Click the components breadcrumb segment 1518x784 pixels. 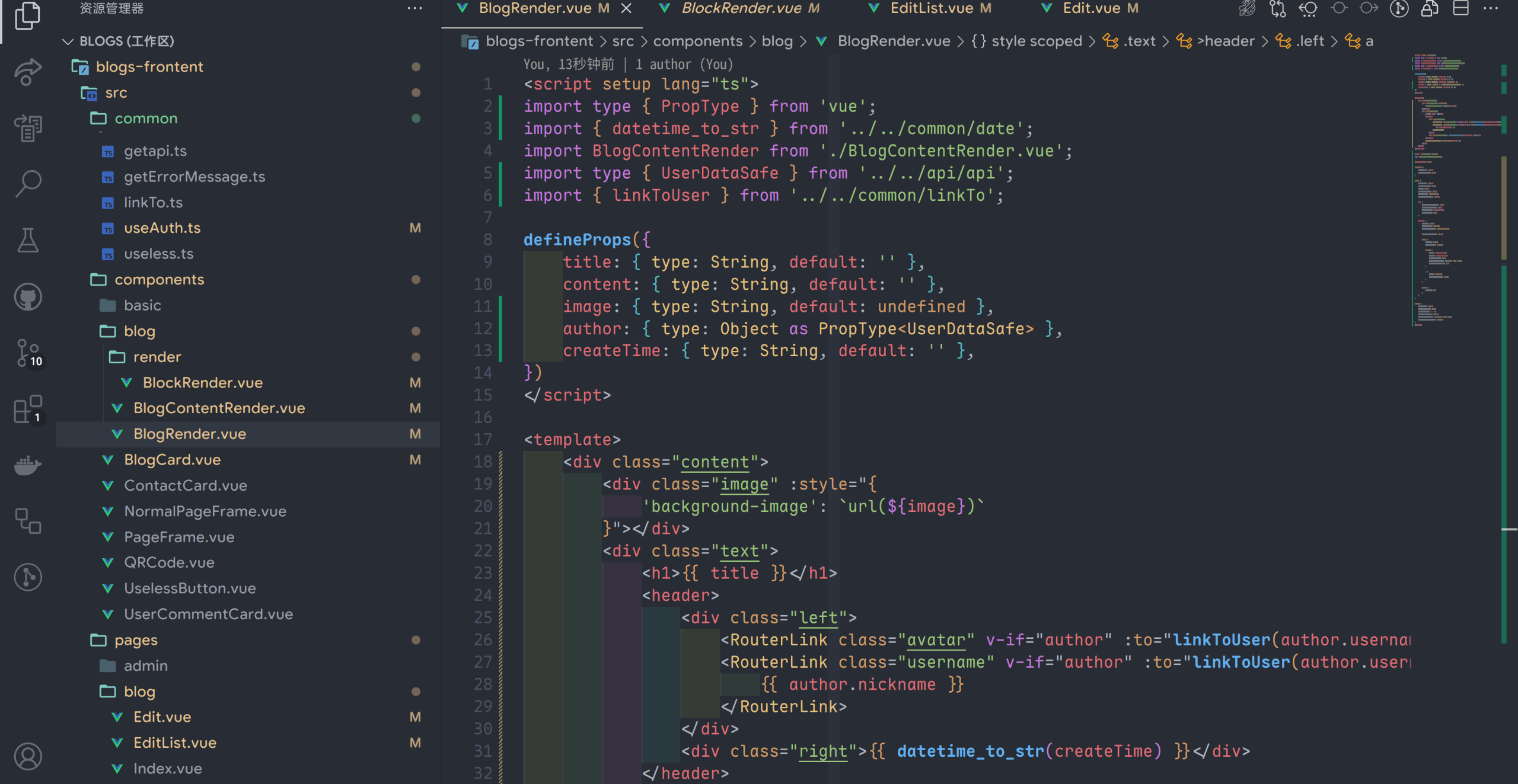(x=697, y=41)
